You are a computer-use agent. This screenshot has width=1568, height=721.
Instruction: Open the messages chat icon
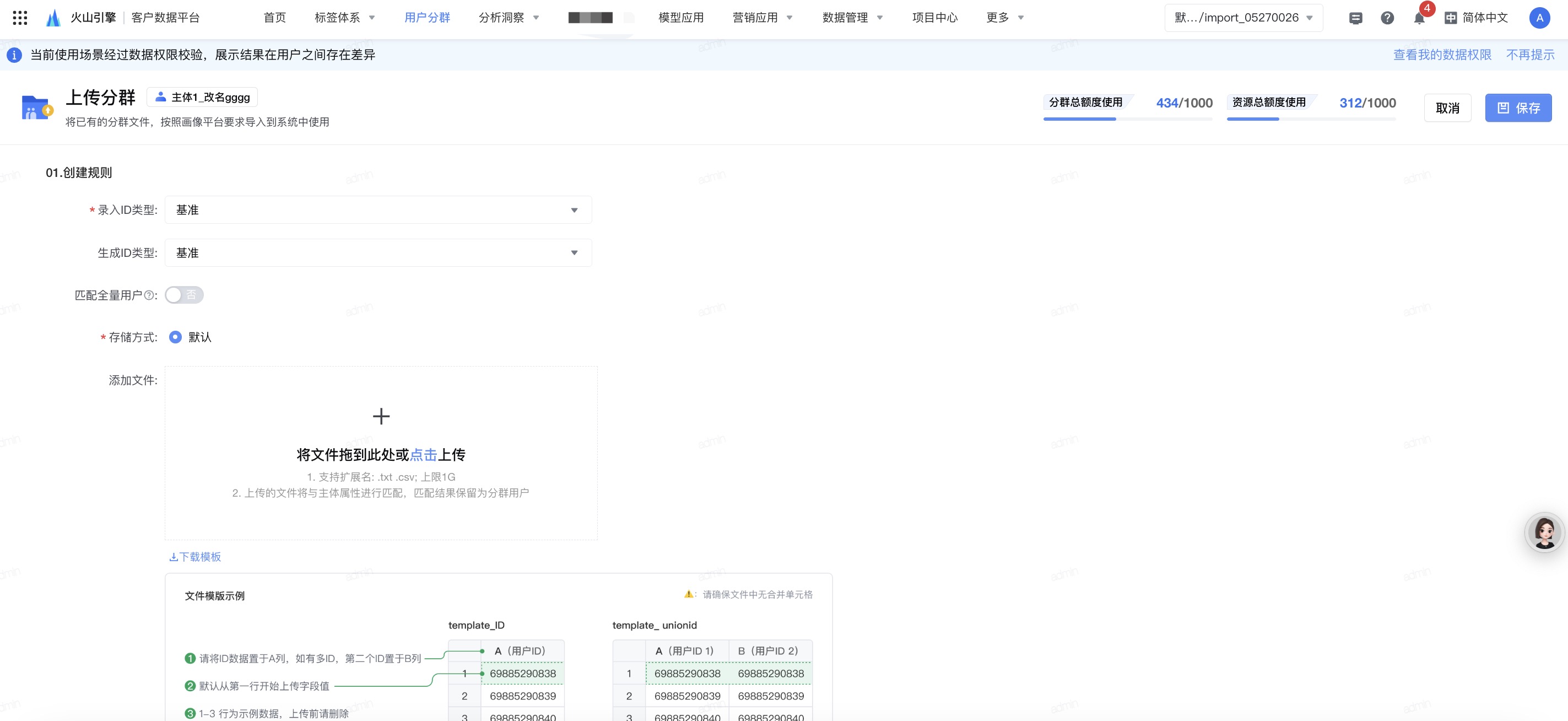pos(1355,18)
